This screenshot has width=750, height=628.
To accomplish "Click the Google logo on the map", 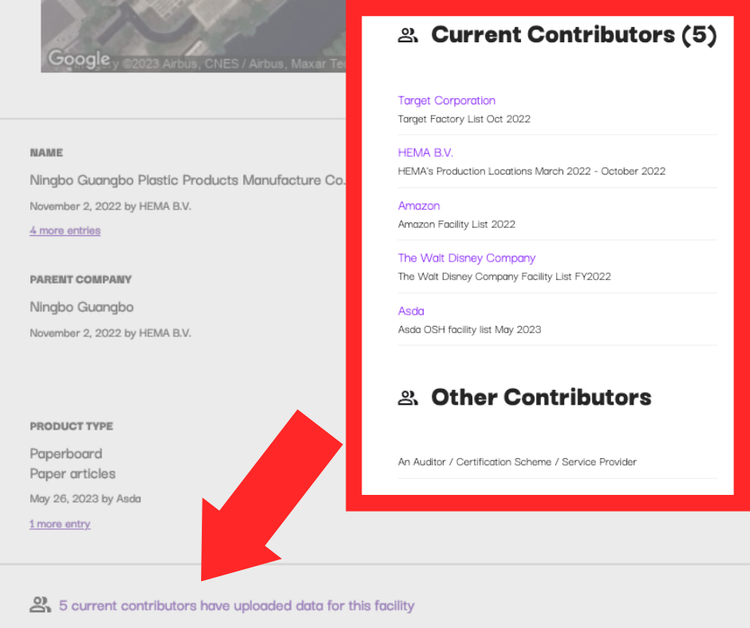I will pyautogui.click(x=78, y=59).
